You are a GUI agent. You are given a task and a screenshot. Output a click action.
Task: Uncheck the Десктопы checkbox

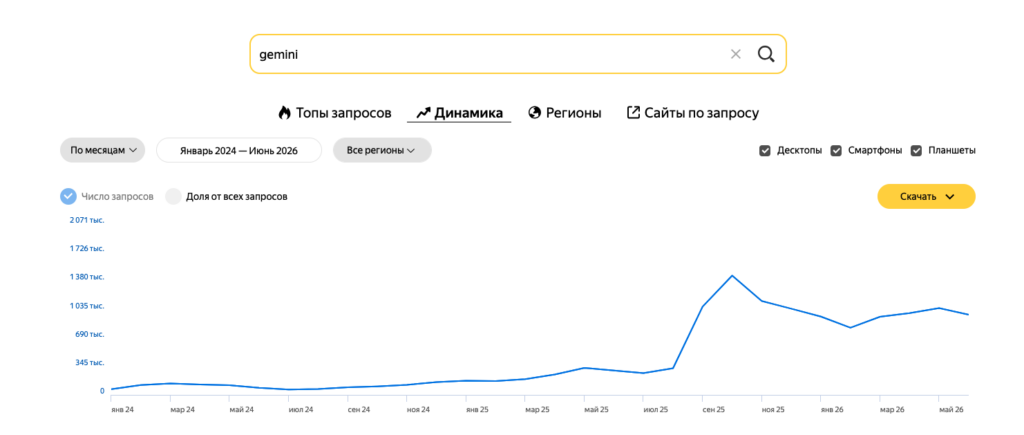(x=765, y=151)
